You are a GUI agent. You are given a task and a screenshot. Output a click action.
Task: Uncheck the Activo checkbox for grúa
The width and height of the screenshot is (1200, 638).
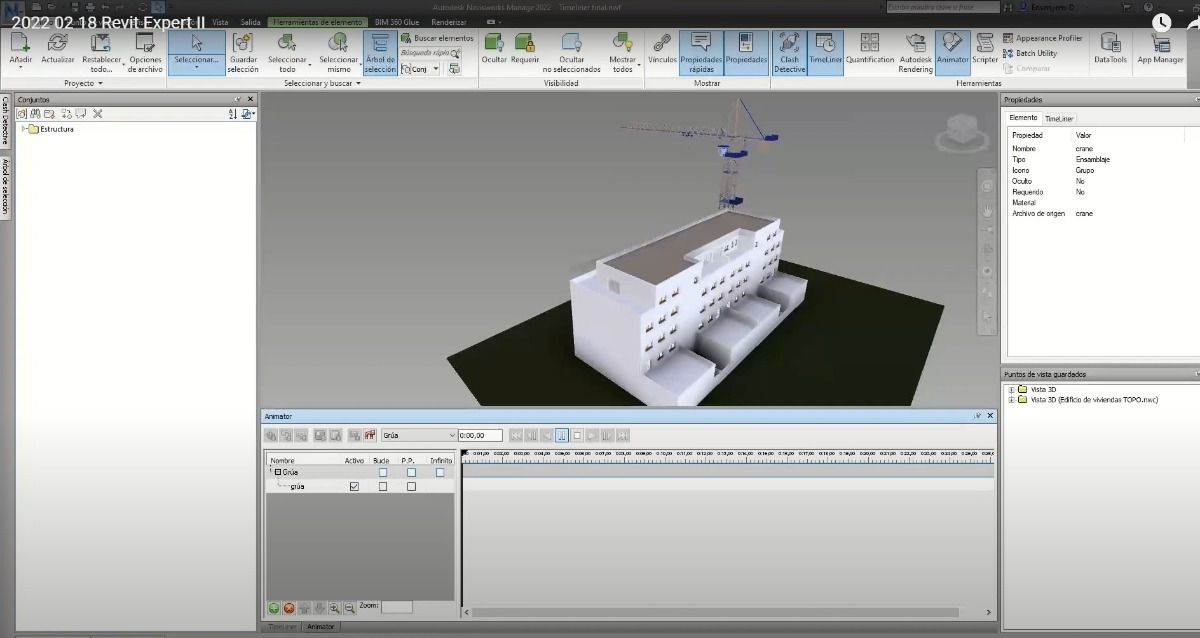354,487
